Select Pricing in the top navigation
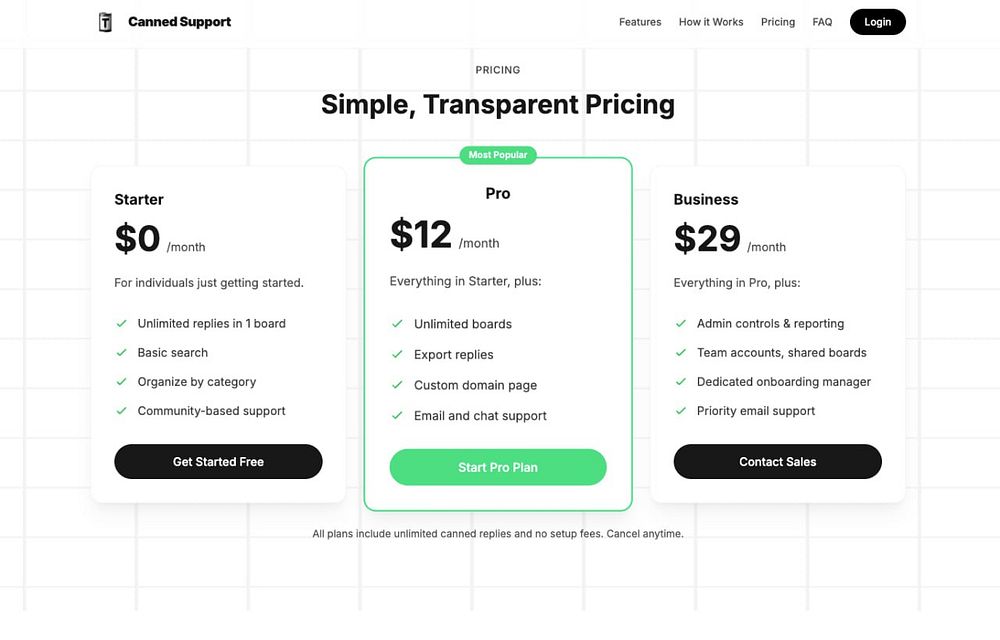Screen dimensions: 1000x640 click(x=778, y=22)
